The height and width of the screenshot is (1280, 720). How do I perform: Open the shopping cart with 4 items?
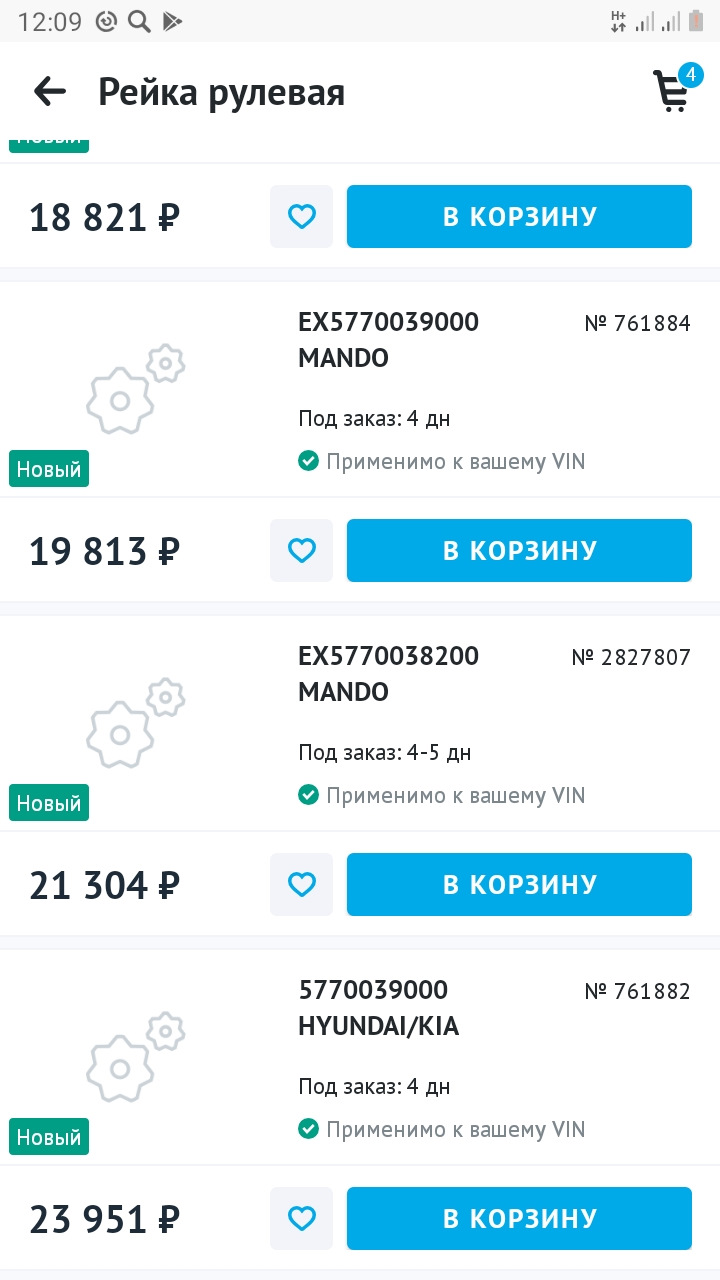(672, 92)
